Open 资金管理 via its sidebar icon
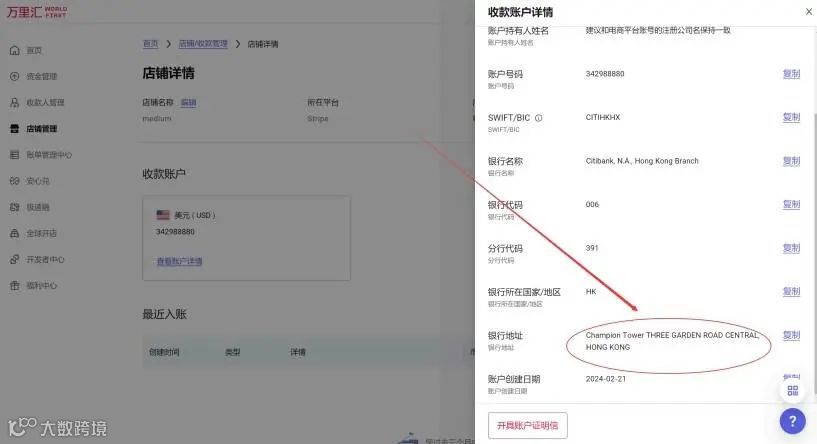This screenshot has width=817, height=444. (x=15, y=76)
